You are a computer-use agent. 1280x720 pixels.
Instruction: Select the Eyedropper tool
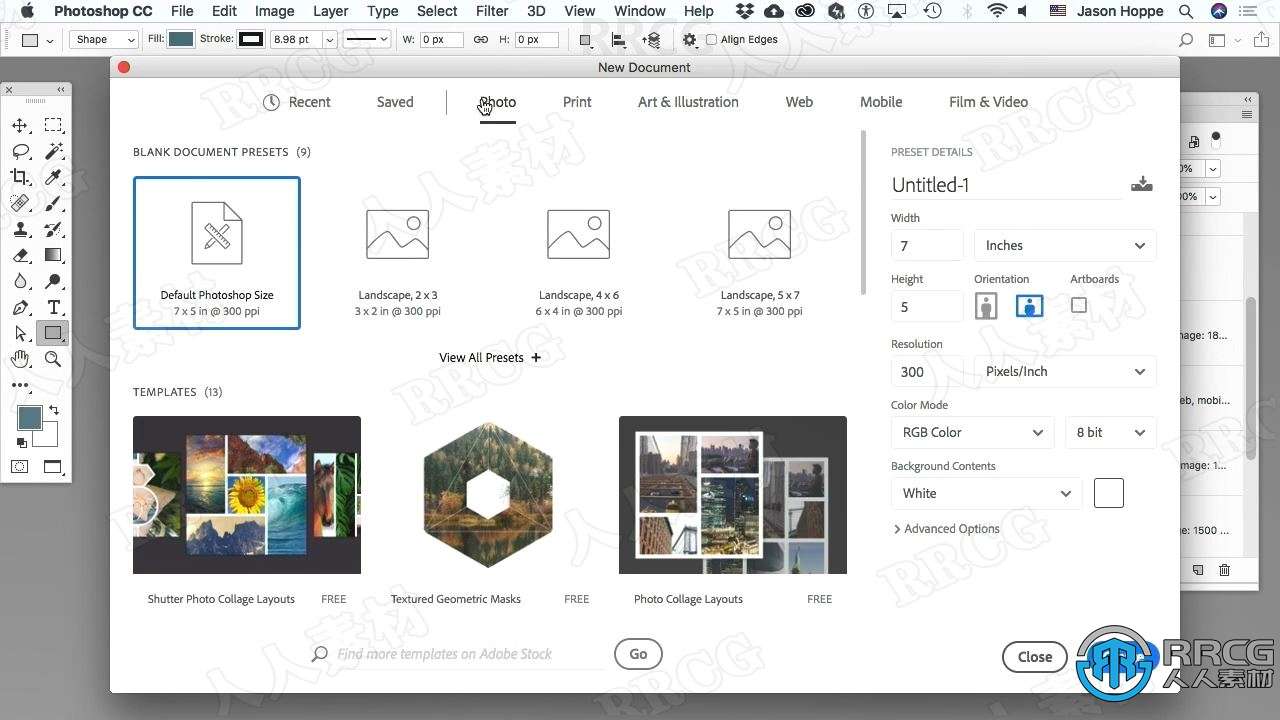(53, 177)
